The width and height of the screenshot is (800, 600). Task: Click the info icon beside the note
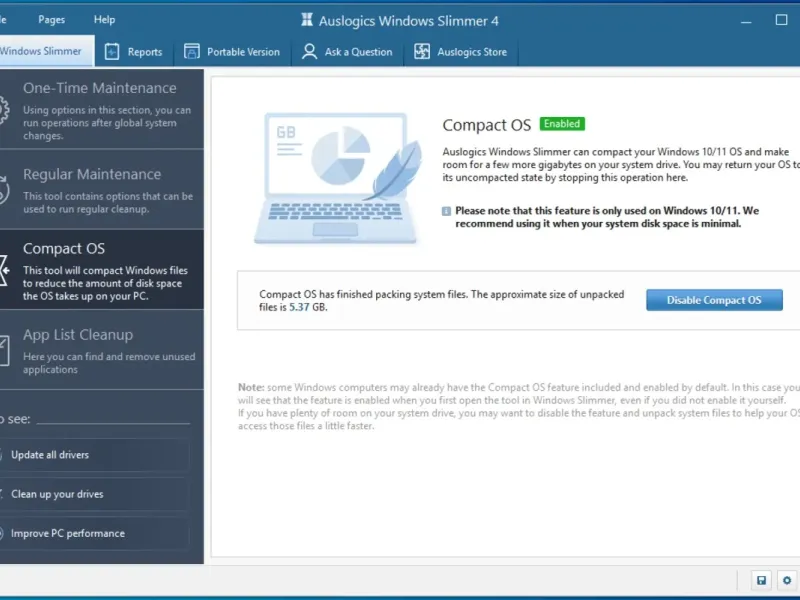click(446, 211)
